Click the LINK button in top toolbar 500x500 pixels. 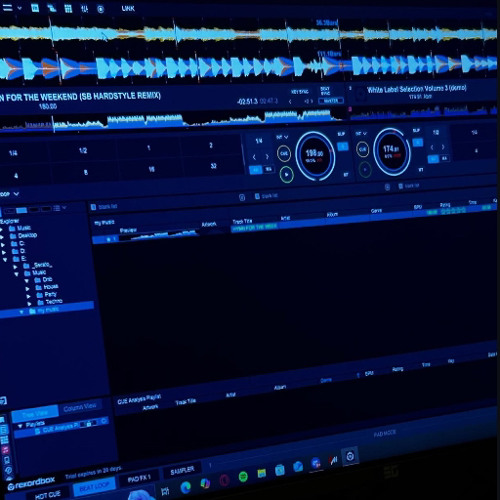pos(128,8)
